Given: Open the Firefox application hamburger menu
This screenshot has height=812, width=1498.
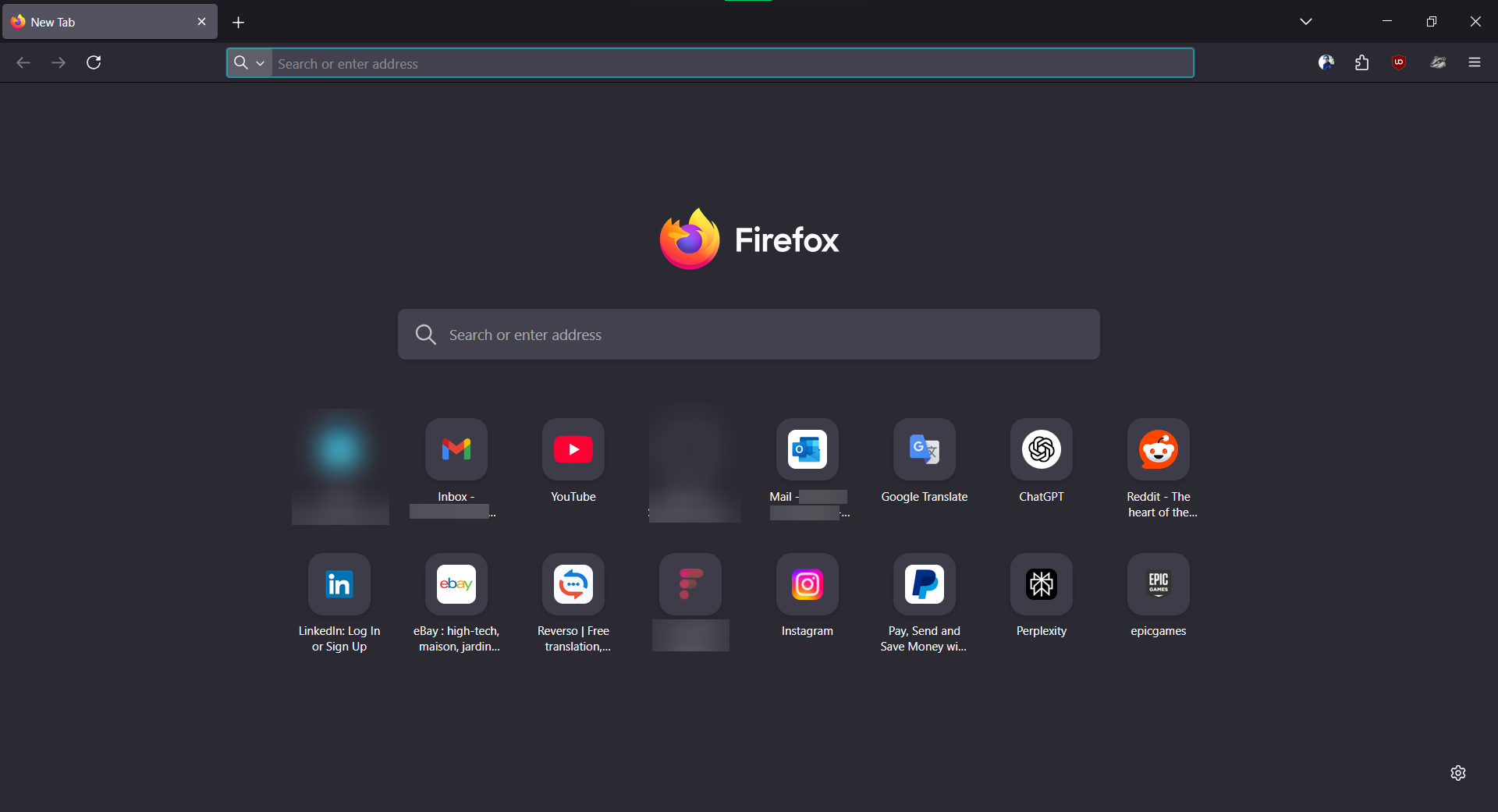Looking at the screenshot, I should pyautogui.click(x=1475, y=62).
